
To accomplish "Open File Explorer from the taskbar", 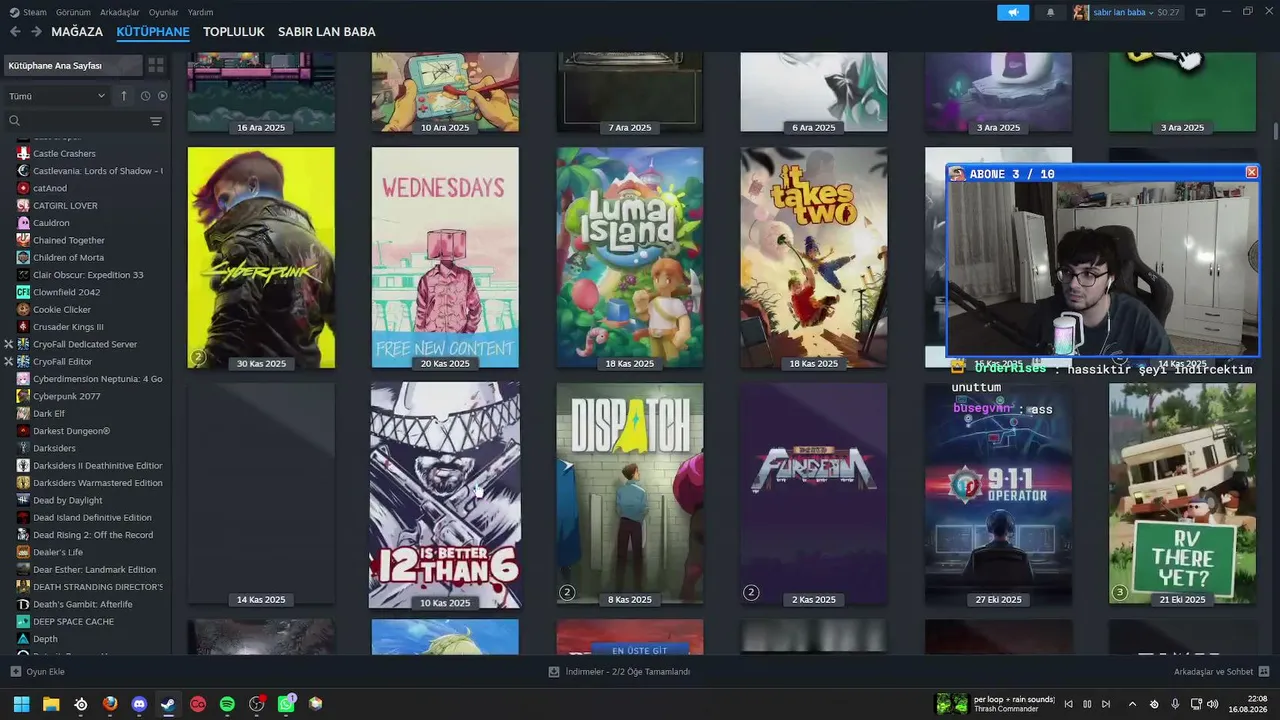I will tap(51, 704).
